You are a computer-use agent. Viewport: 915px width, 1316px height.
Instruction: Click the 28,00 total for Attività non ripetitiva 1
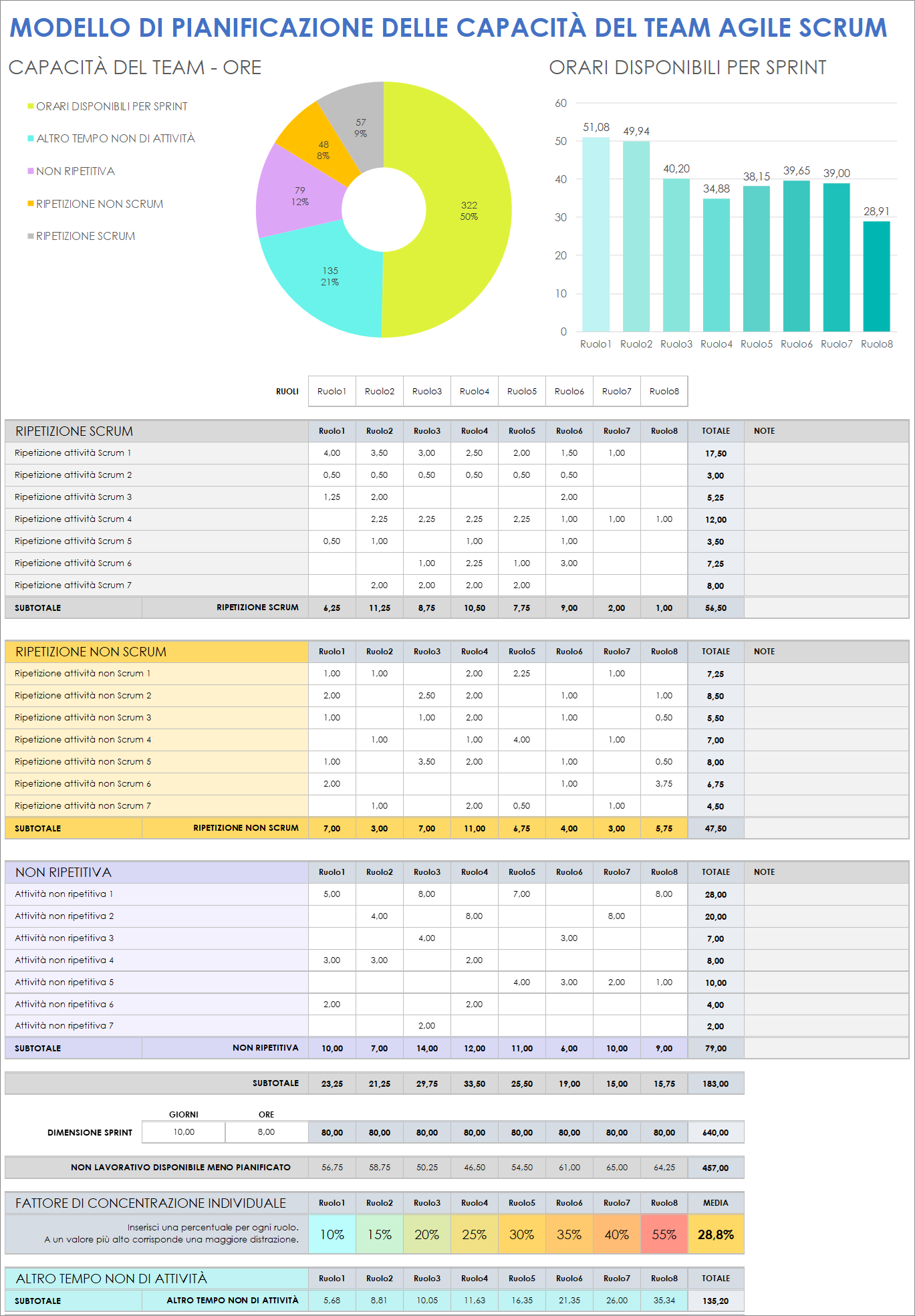pos(716,894)
